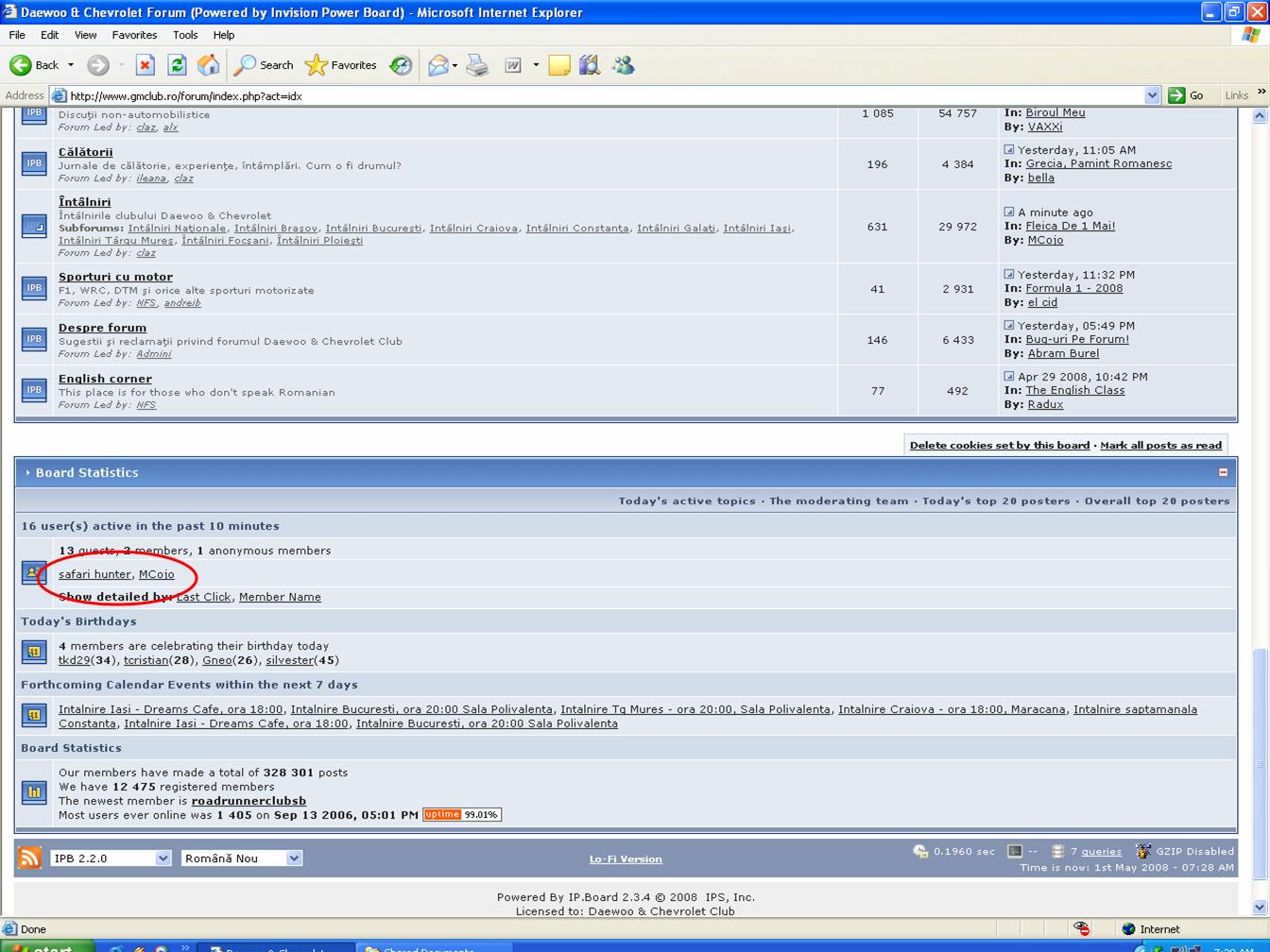Open the Favorites menu

[134, 35]
